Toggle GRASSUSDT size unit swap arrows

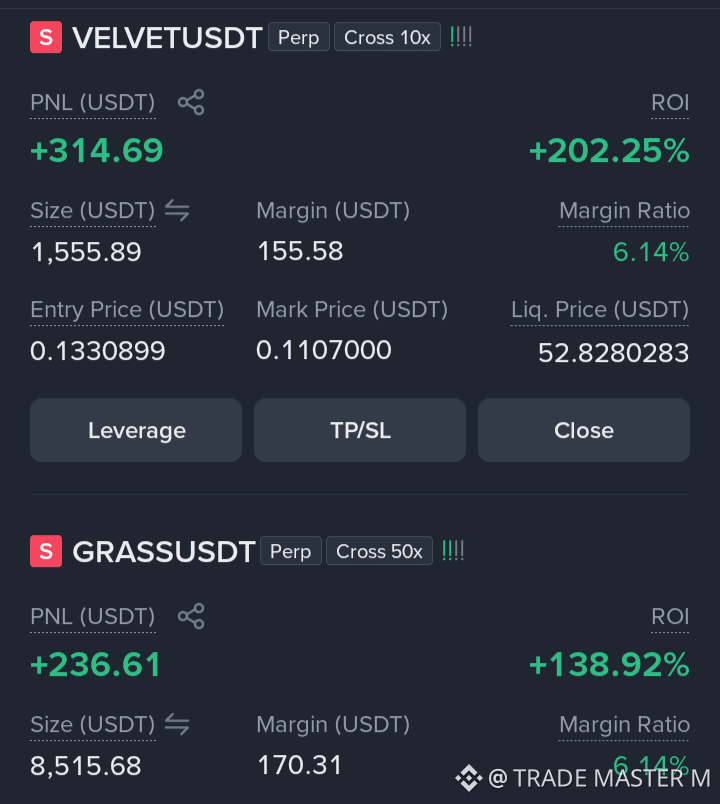tap(177, 724)
